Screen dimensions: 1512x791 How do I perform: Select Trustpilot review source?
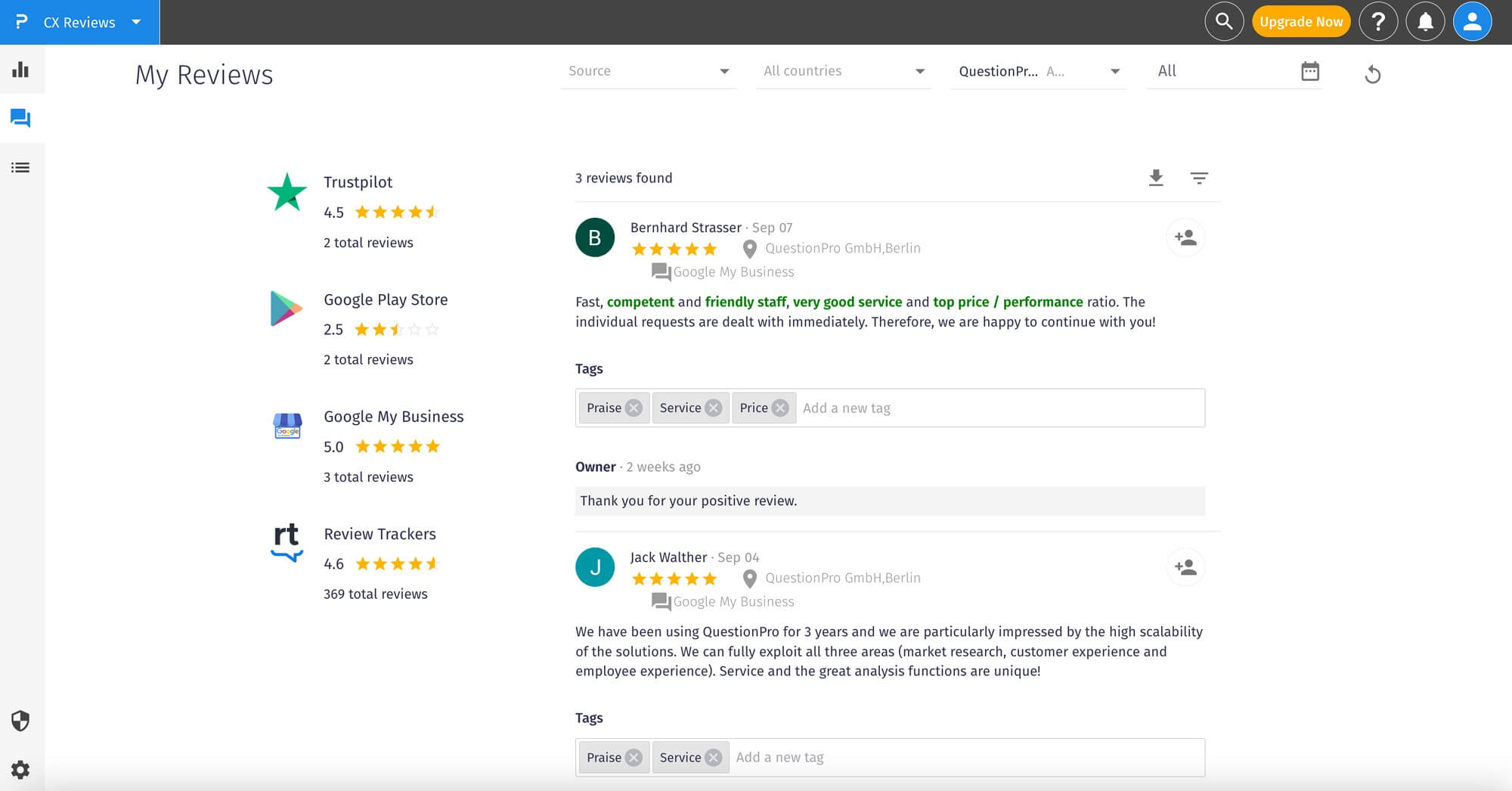[x=358, y=182]
